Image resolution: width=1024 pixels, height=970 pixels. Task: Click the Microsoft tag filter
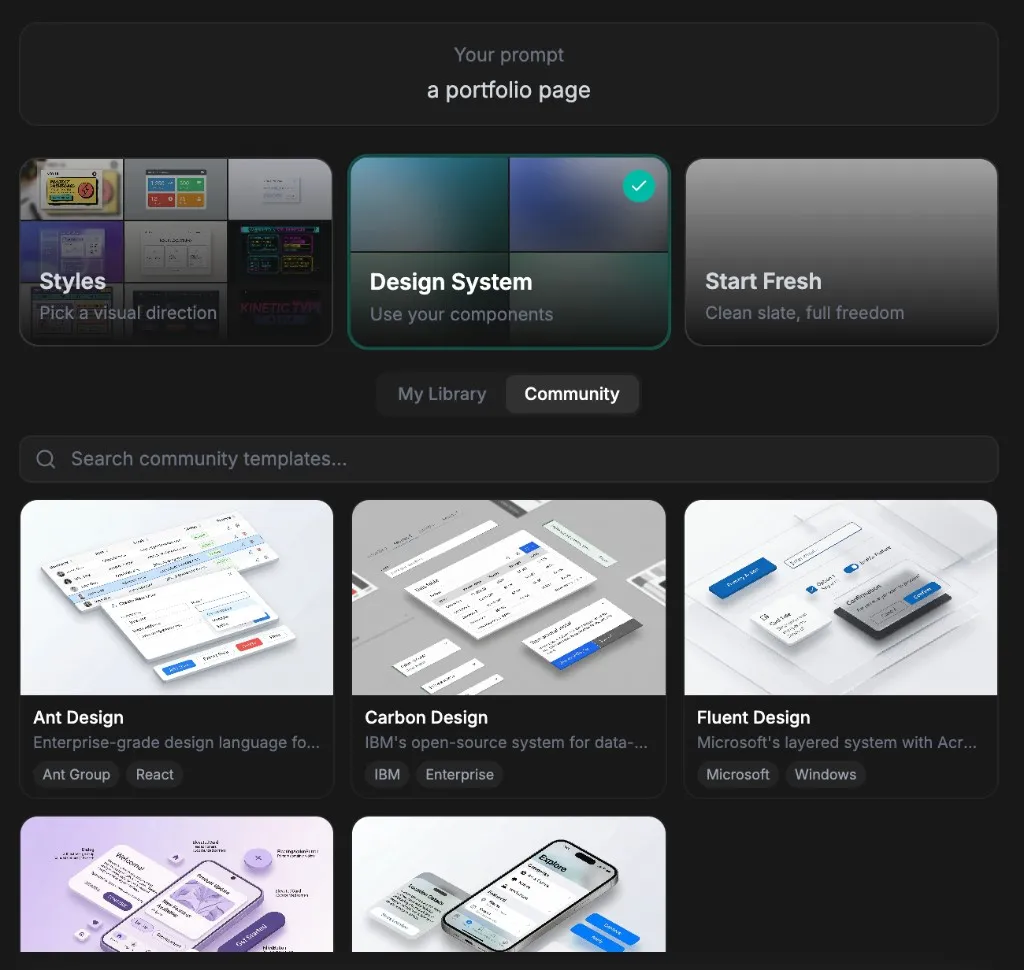pos(738,774)
